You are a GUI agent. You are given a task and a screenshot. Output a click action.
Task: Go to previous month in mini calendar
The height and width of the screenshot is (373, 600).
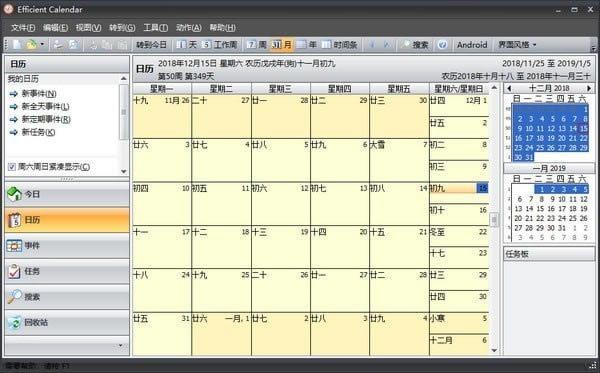(509, 88)
